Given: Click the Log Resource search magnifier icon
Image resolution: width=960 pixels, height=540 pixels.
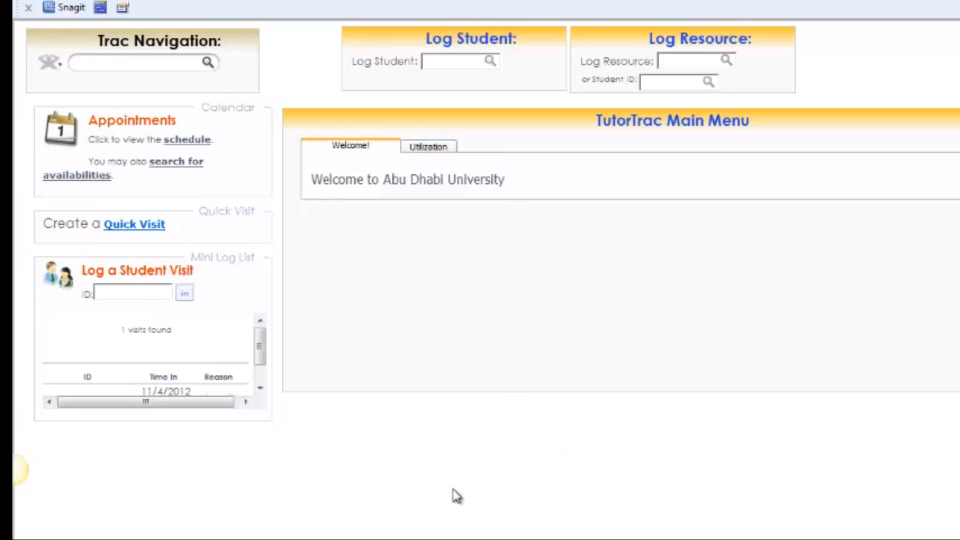Looking at the screenshot, I should tap(726, 60).
